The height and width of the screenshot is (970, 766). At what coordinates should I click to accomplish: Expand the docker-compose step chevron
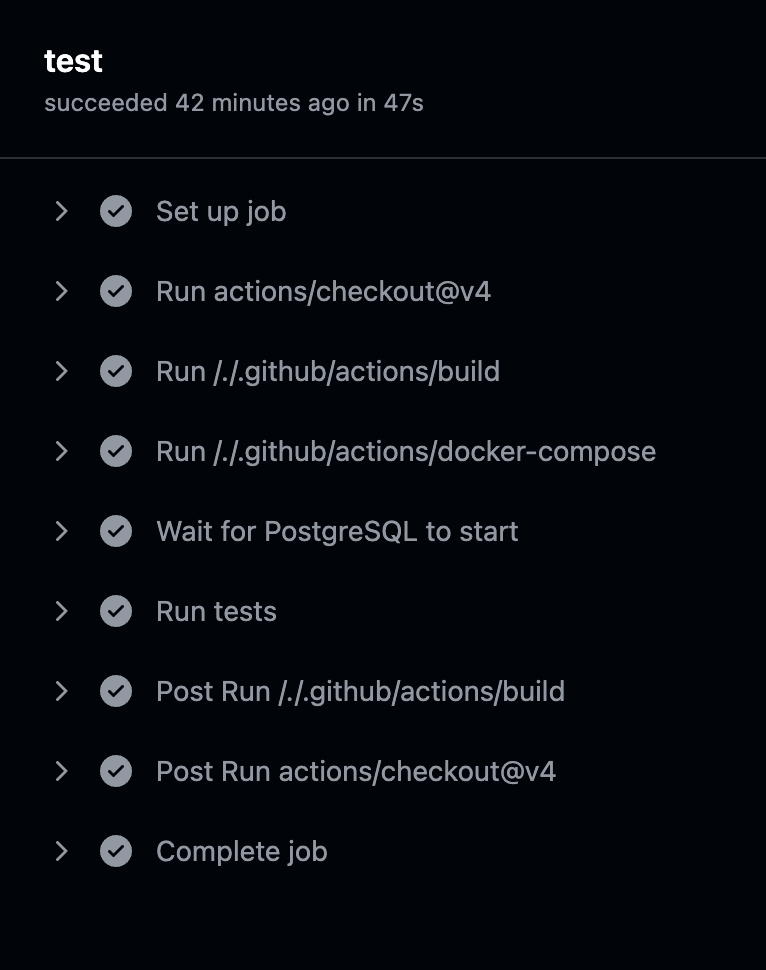(x=61, y=452)
